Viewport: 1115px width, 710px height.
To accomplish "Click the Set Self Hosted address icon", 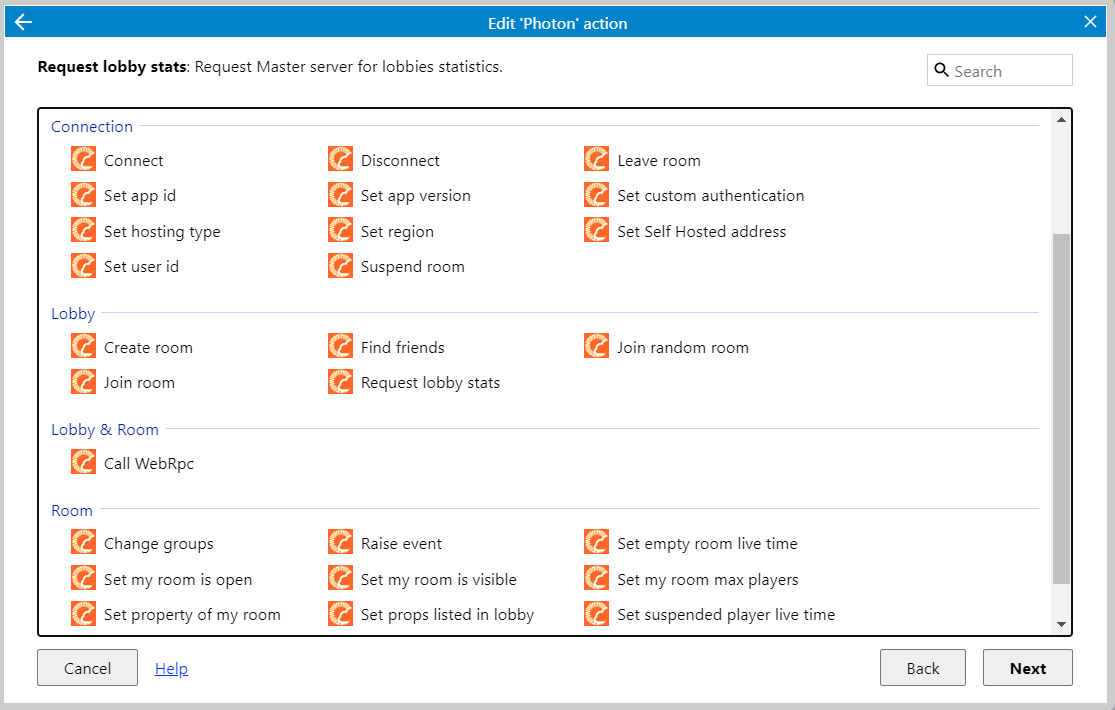I will pyautogui.click(x=596, y=231).
